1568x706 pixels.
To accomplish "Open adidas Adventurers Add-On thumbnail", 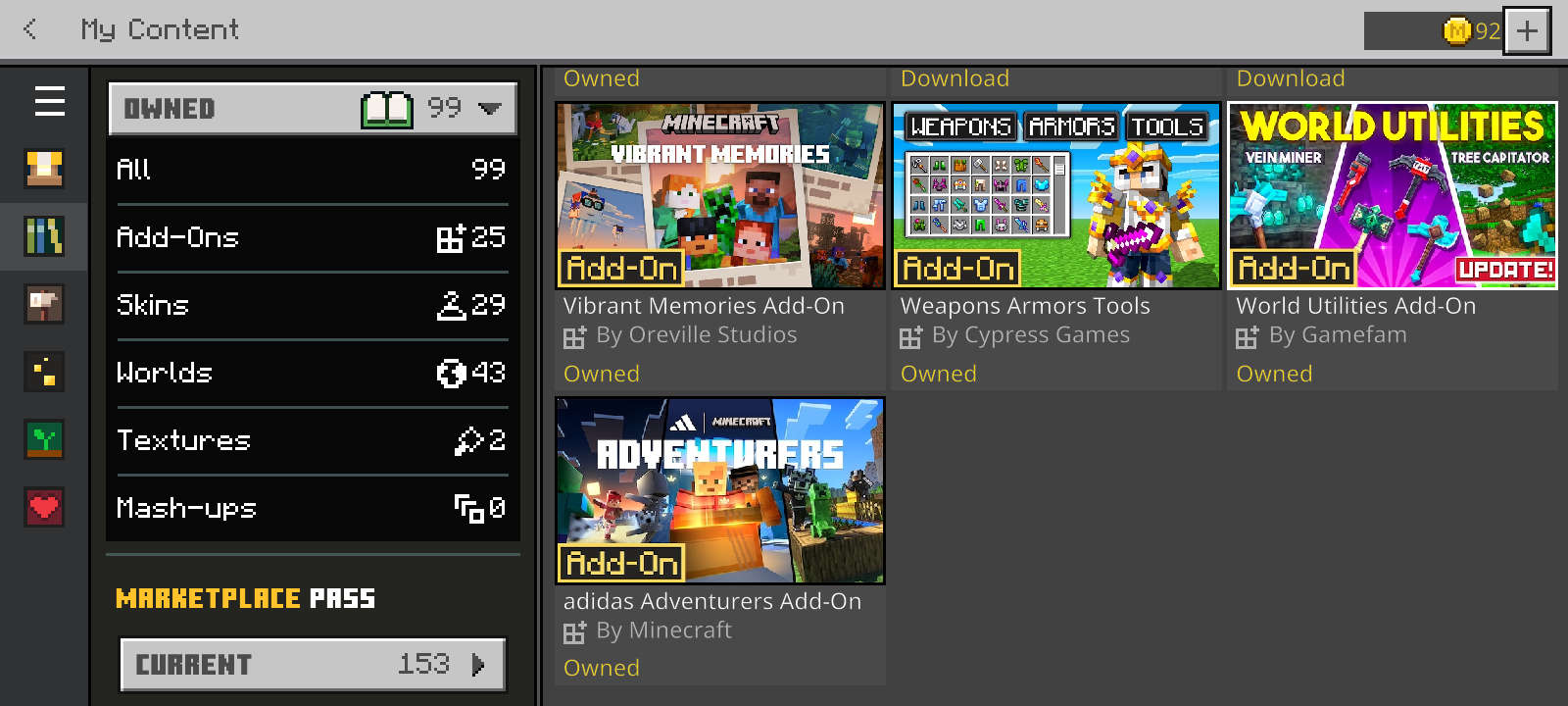I will [720, 490].
